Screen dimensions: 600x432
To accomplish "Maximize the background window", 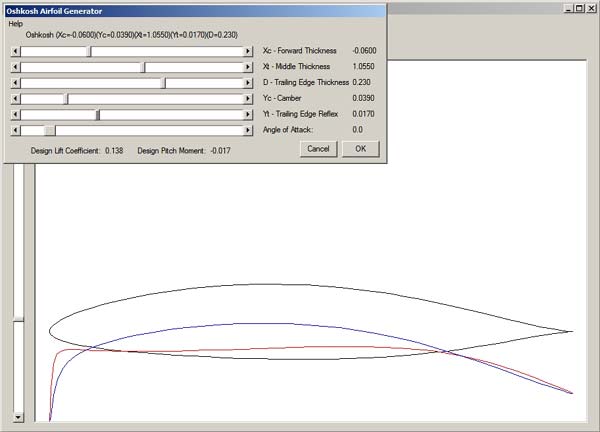I will [580, 8].
